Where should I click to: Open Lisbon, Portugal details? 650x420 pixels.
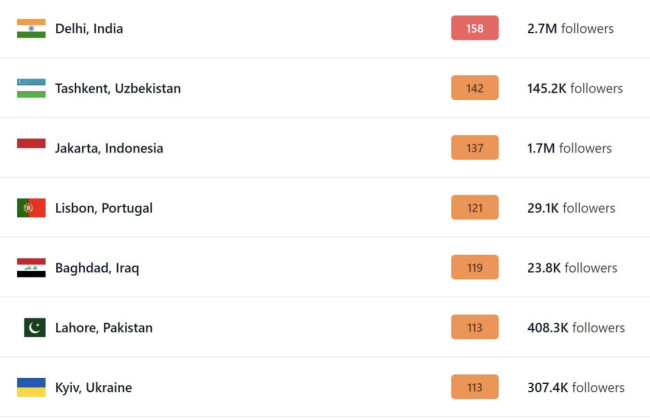[104, 208]
